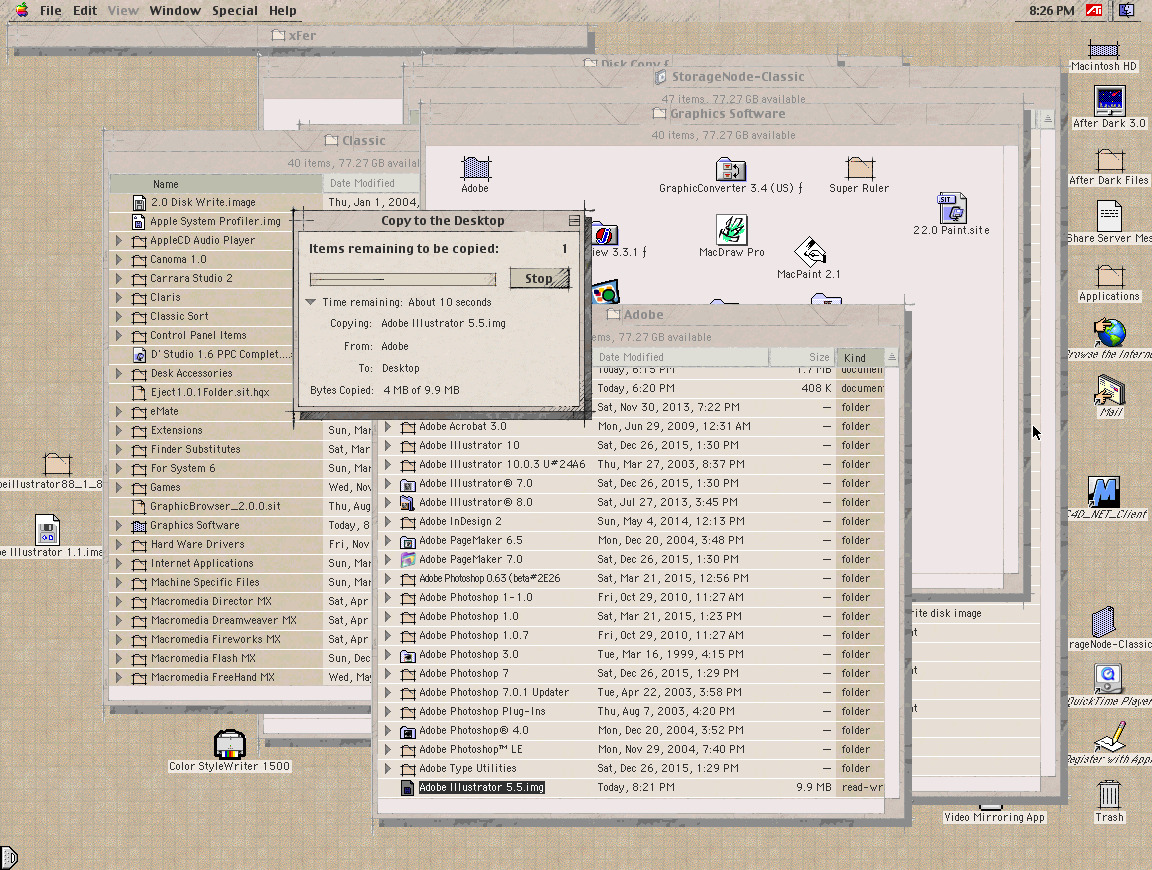Select the Applications folder on desktop
1152x870 pixels.
[x=1109, y=276]
